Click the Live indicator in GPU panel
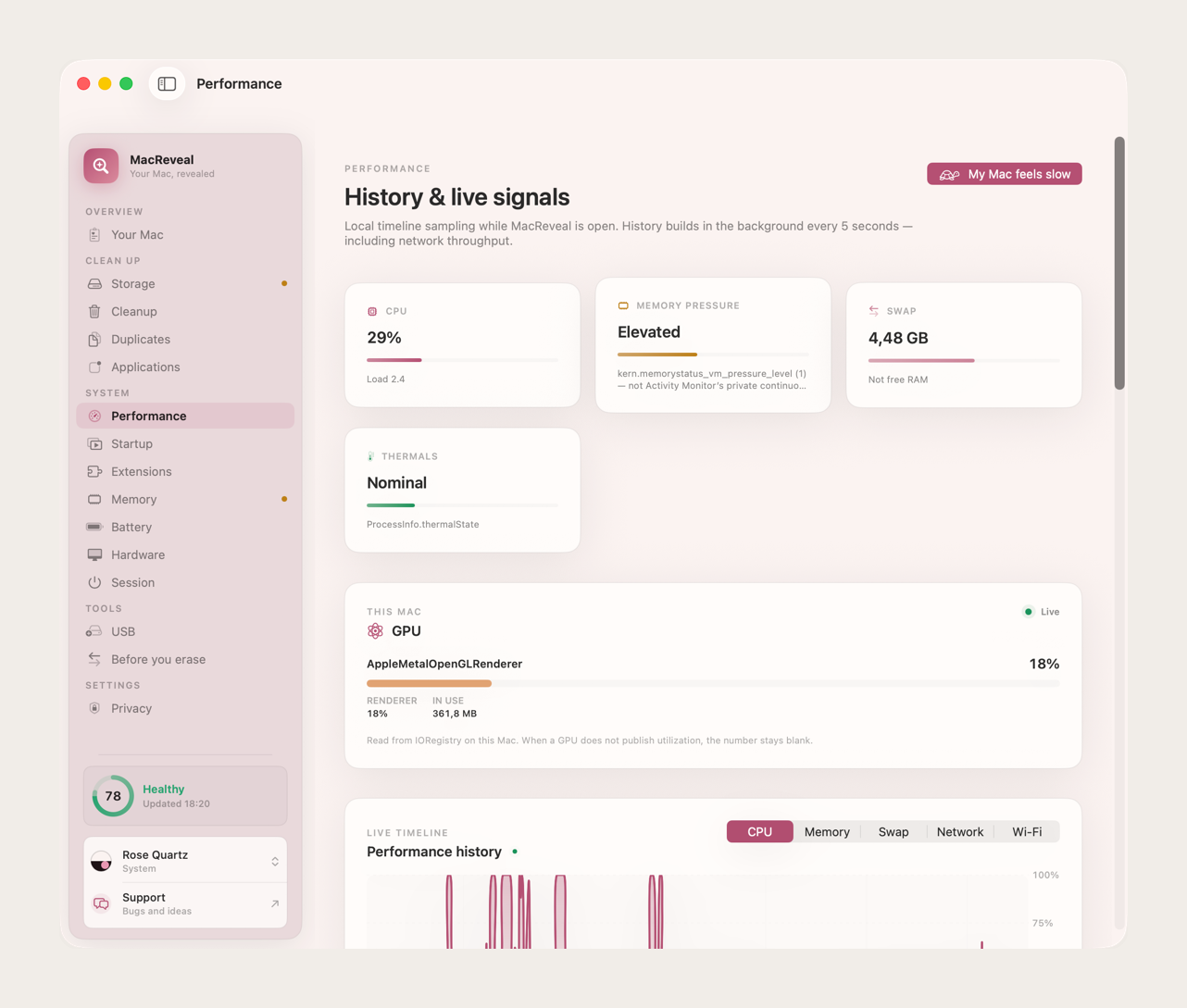This screenshot has height=1008, width=1187. [1042, 612]
